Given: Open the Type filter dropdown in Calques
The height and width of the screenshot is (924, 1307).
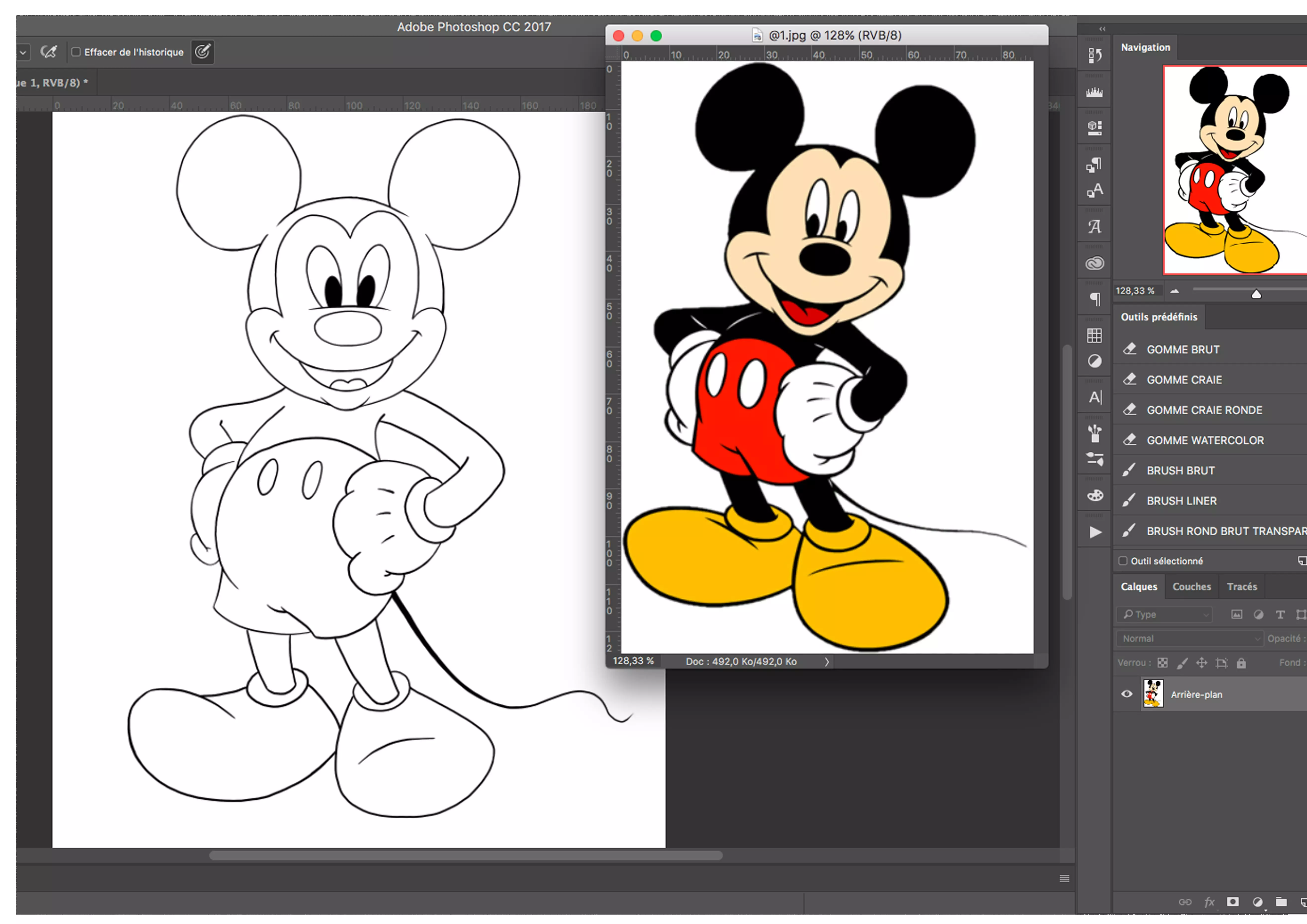Looking at the screenshot, I should pyautogui.click(x=1164, y=614).
